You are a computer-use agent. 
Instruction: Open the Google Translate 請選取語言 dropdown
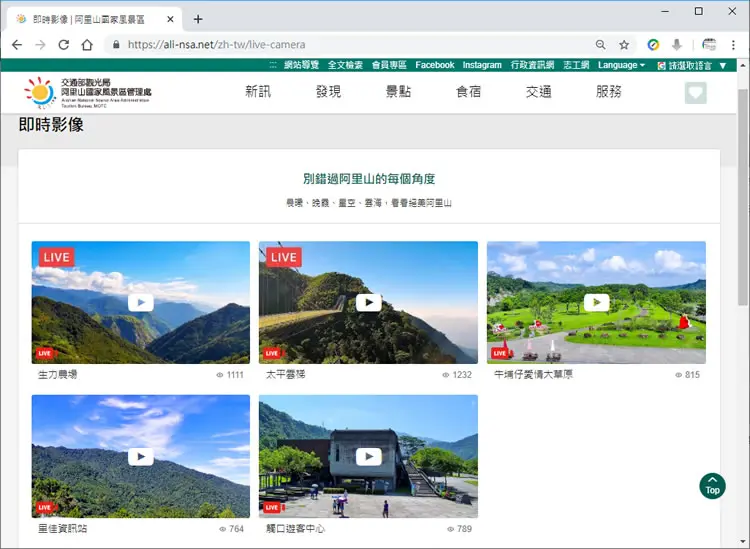pyautogui.click(x=692, y=66)
